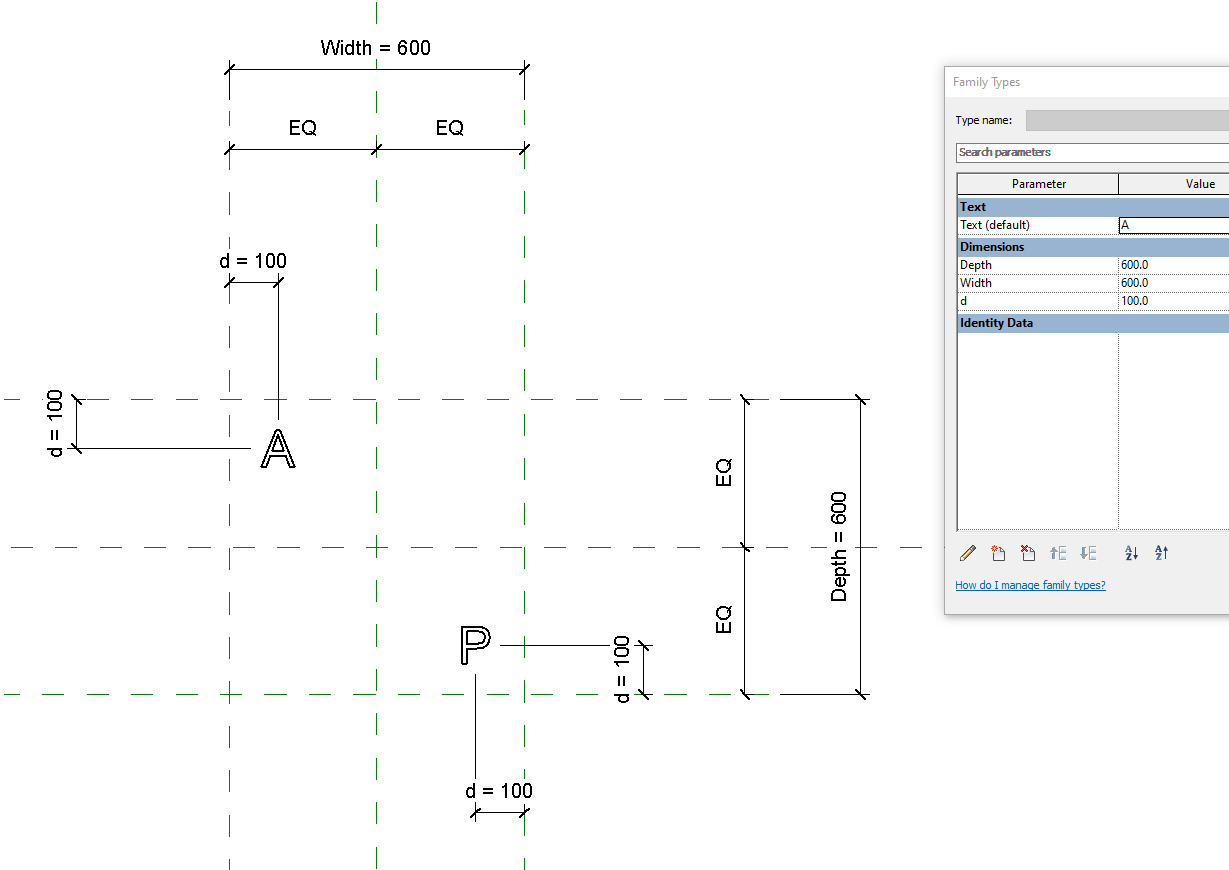The image size is (1229, 870).
Task: Select the Depth value 600.0
Action: point(1135,264)
